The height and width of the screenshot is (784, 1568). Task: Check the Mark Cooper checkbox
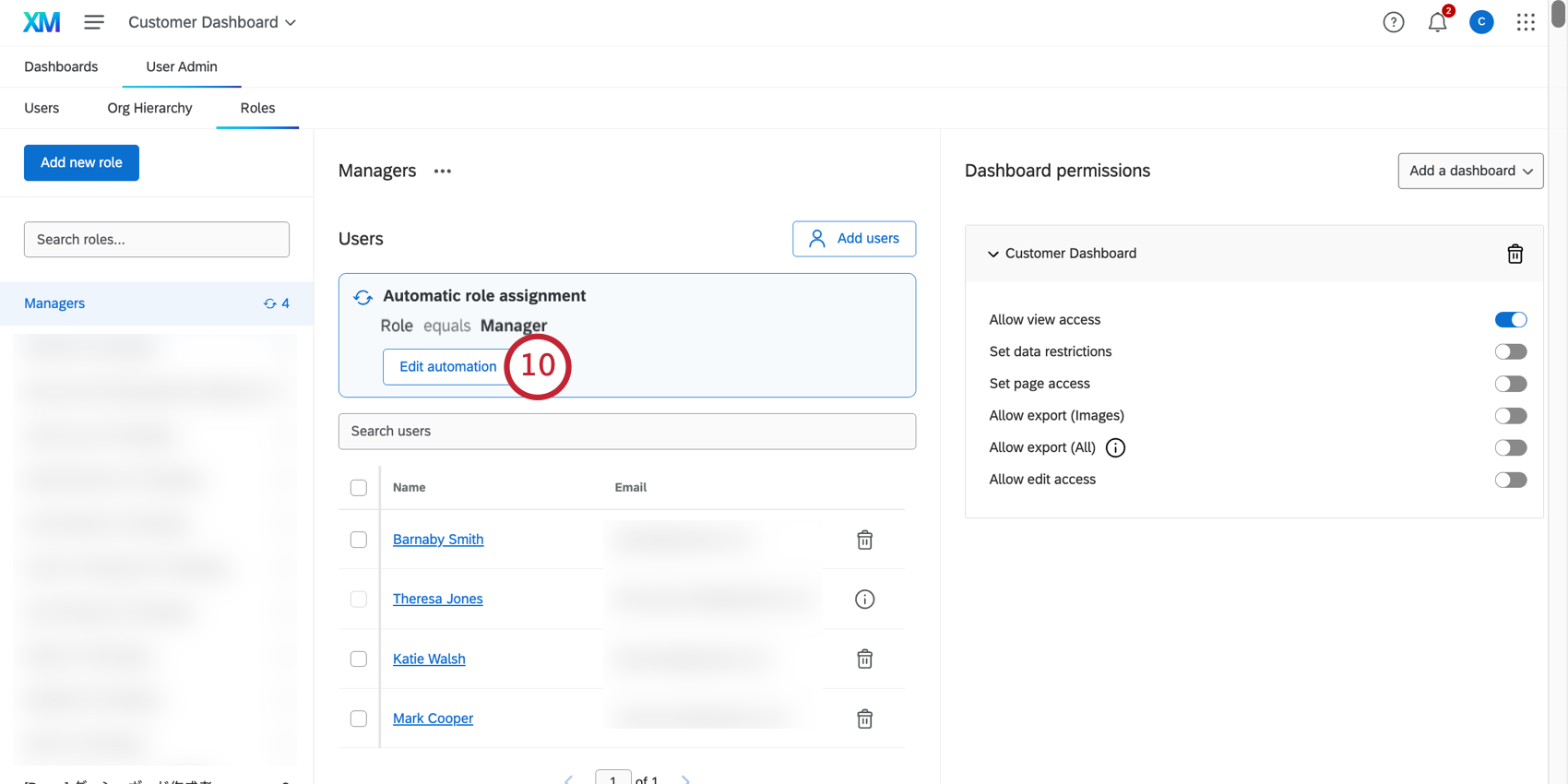[359, 719]
